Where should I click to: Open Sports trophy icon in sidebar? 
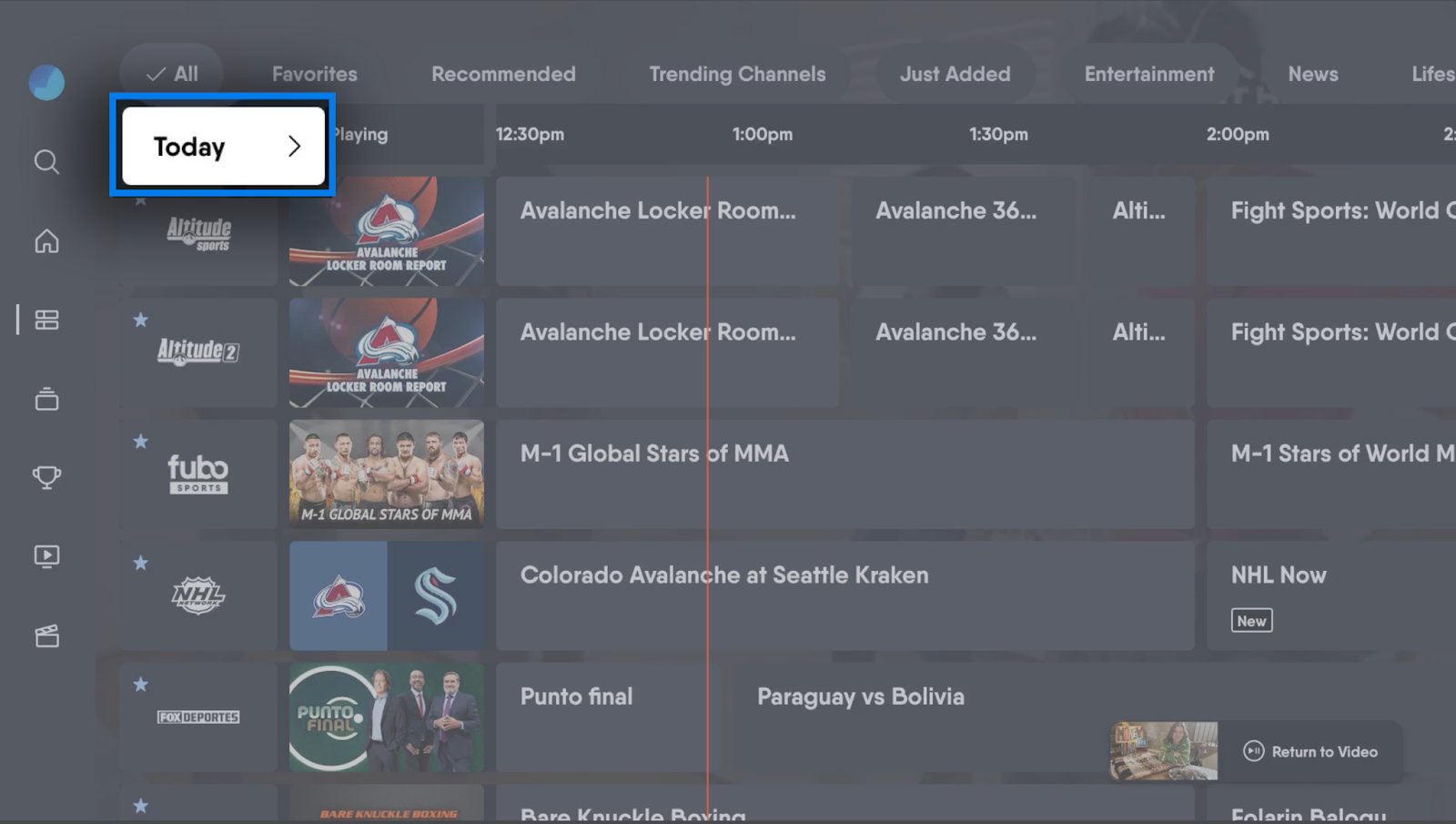pos(46,477)
